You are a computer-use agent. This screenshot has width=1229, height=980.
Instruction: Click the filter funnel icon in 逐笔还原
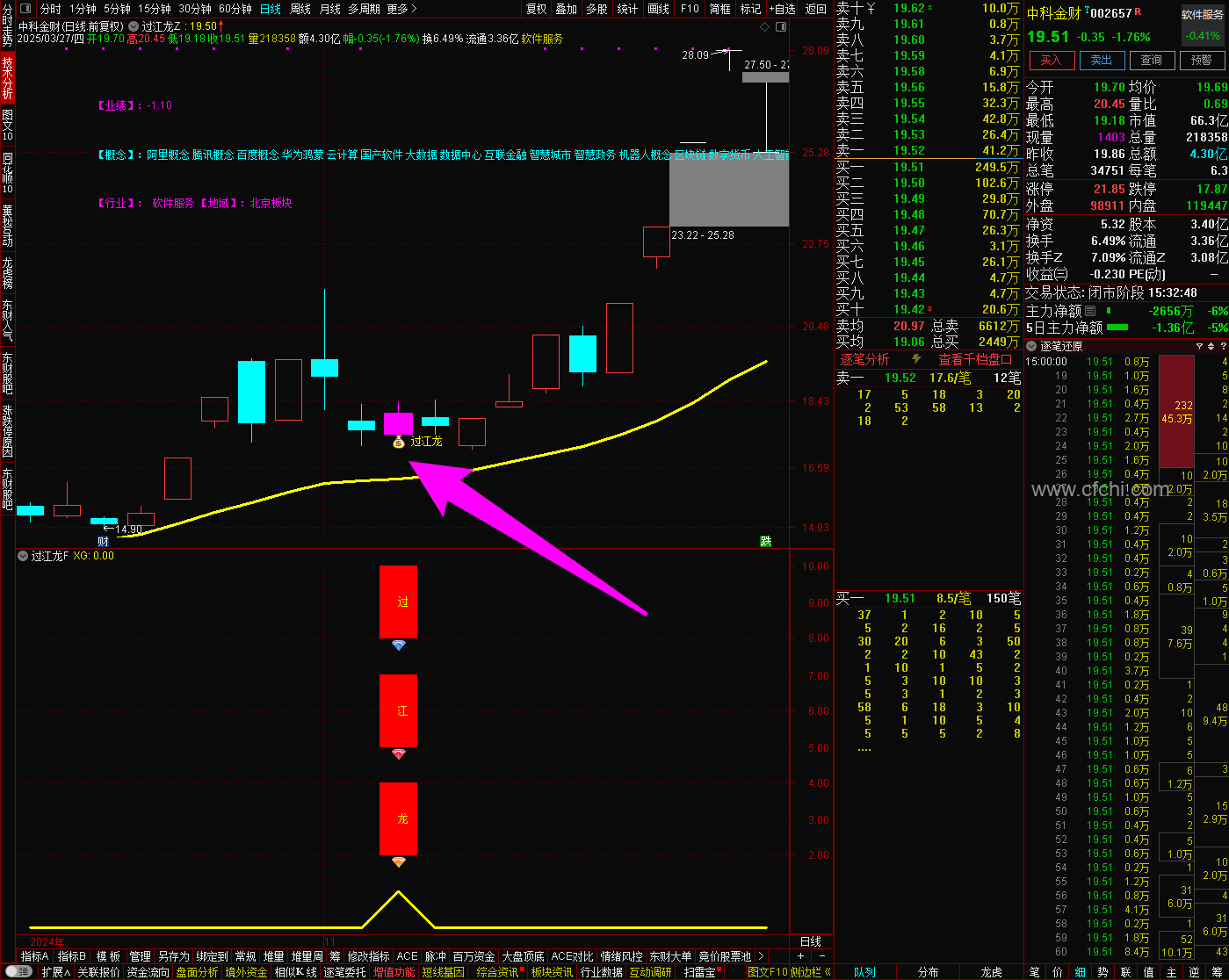click(x=1199, y=346)
